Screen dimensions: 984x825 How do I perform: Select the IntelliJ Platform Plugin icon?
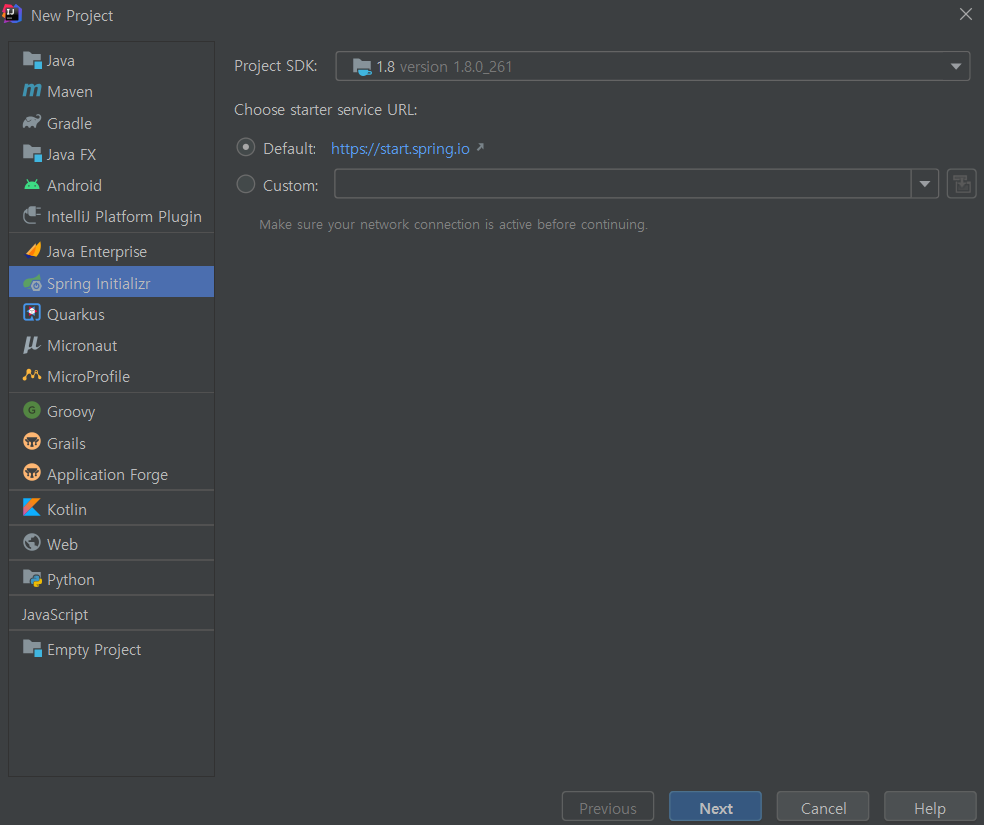(32, 216)
